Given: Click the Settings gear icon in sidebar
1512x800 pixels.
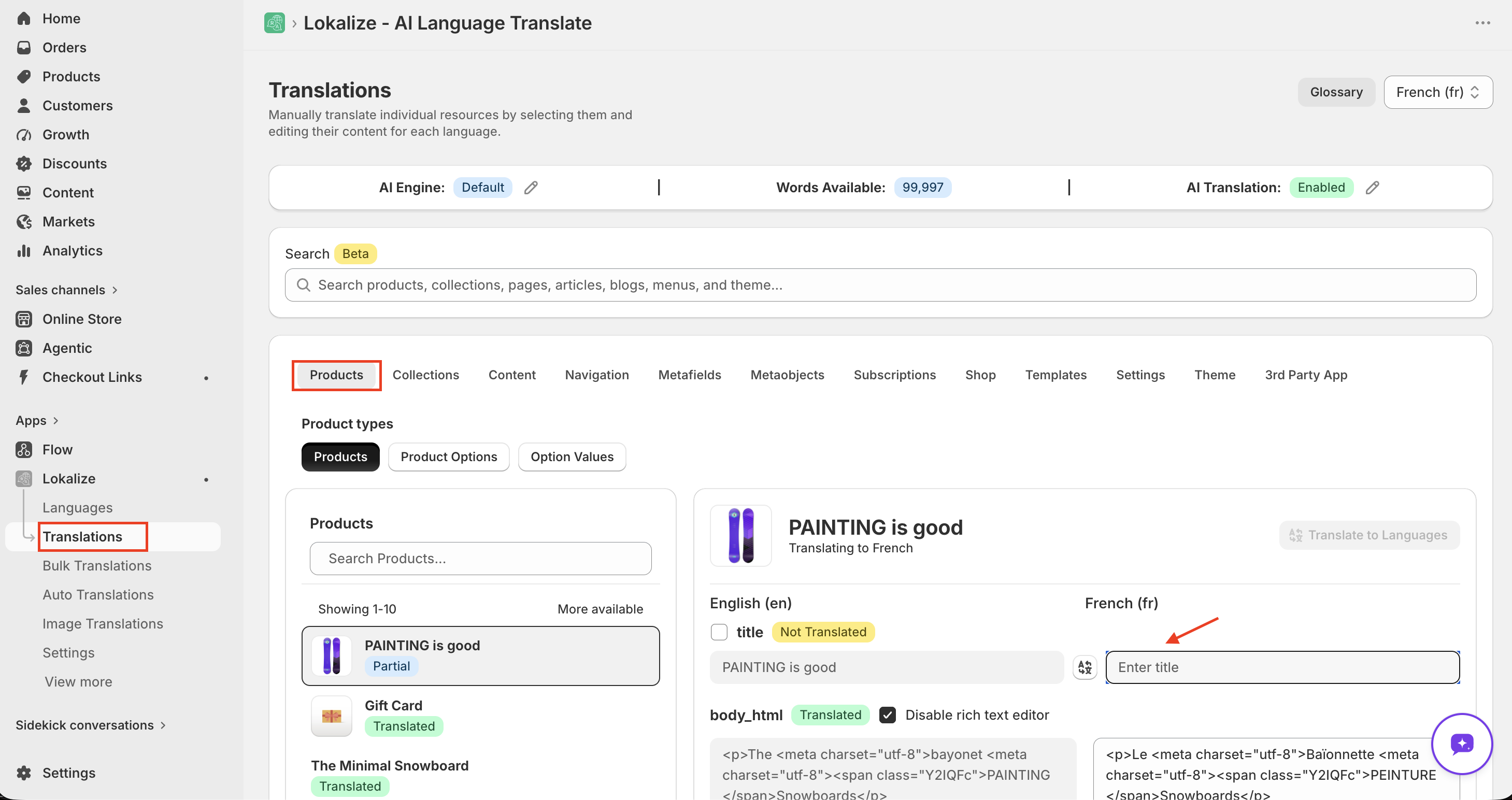Looking at the screenshot, I should coord(24,773).
